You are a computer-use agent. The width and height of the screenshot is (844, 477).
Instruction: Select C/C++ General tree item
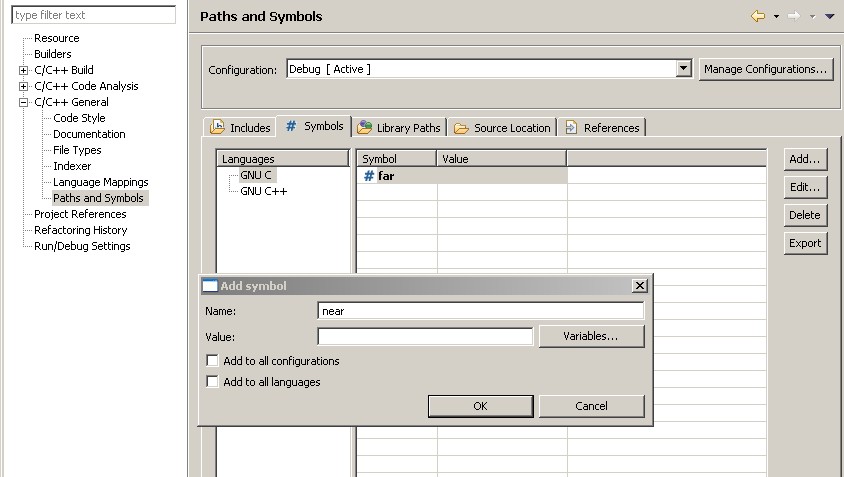pyautogui.click(x=71, y=102)
